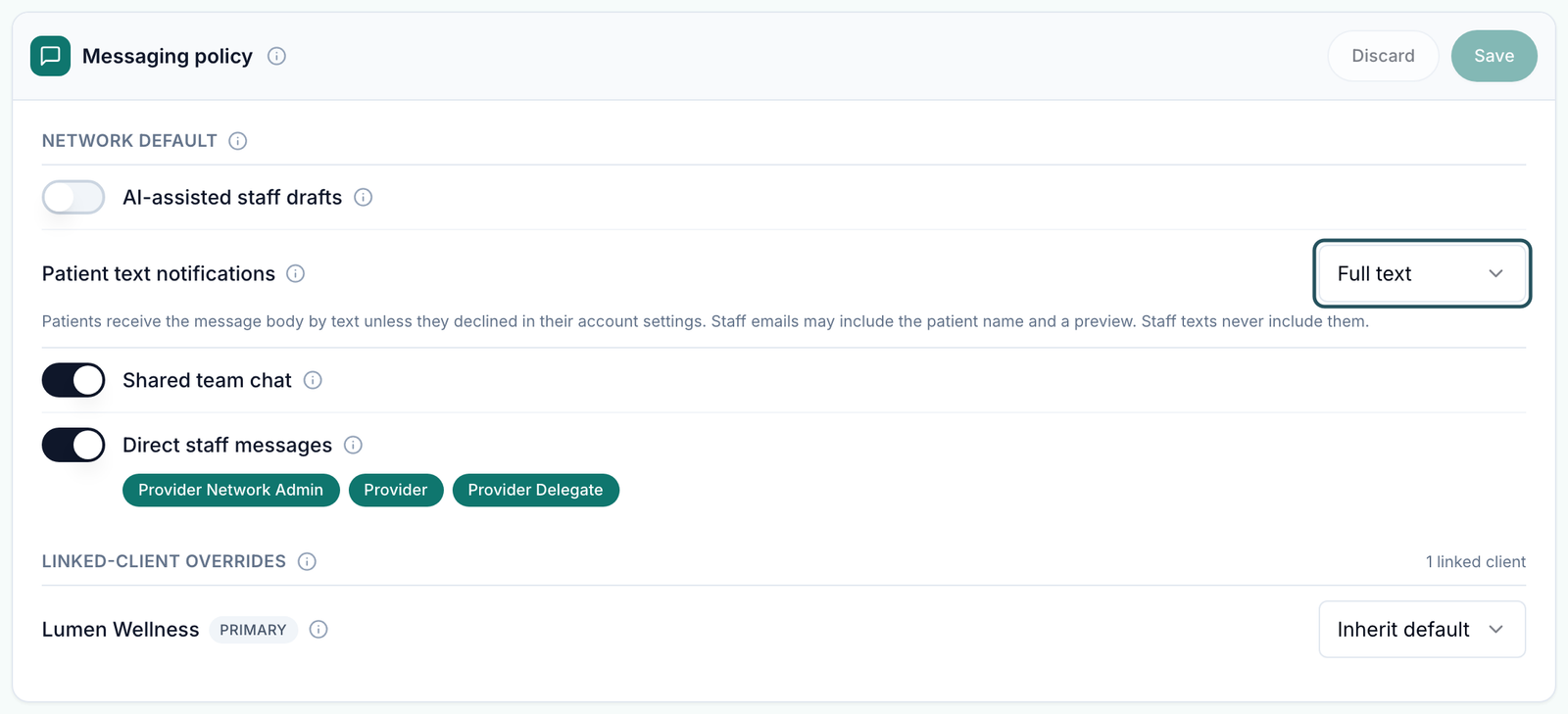Click the Lumen Wellness client name
Screen dimensions: 1568x714
[121, 630]
